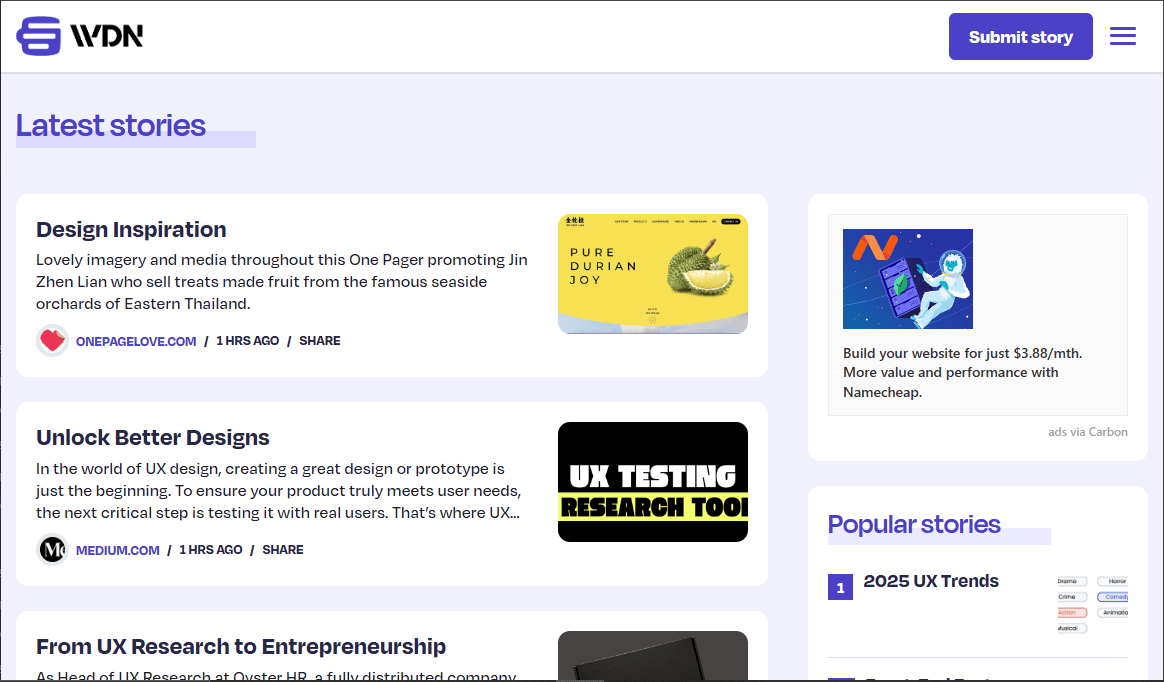Click the ads via Carbon link
The image size is (1164, 682).
(x=1088, y=432)
